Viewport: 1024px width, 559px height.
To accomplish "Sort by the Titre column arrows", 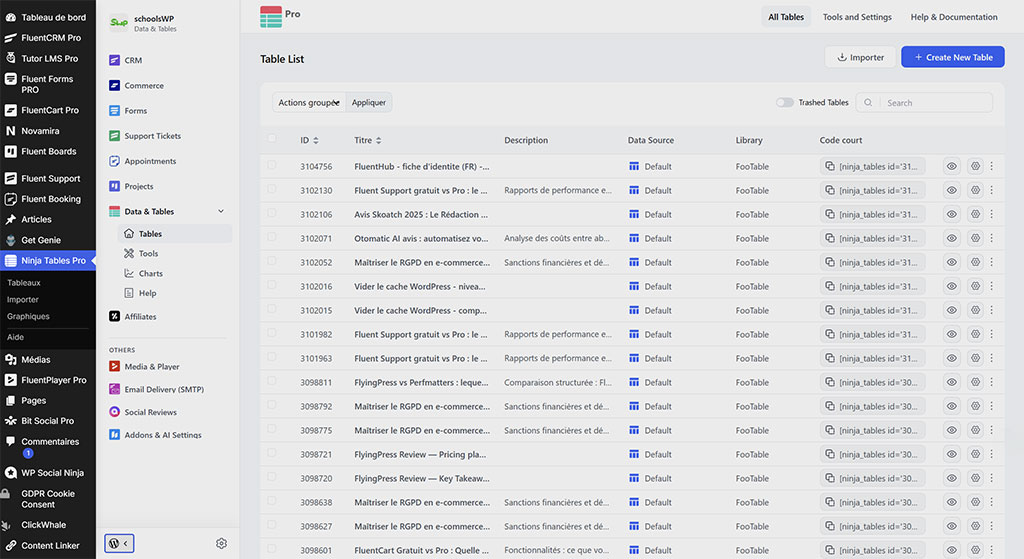I will (x=379, y=140).
